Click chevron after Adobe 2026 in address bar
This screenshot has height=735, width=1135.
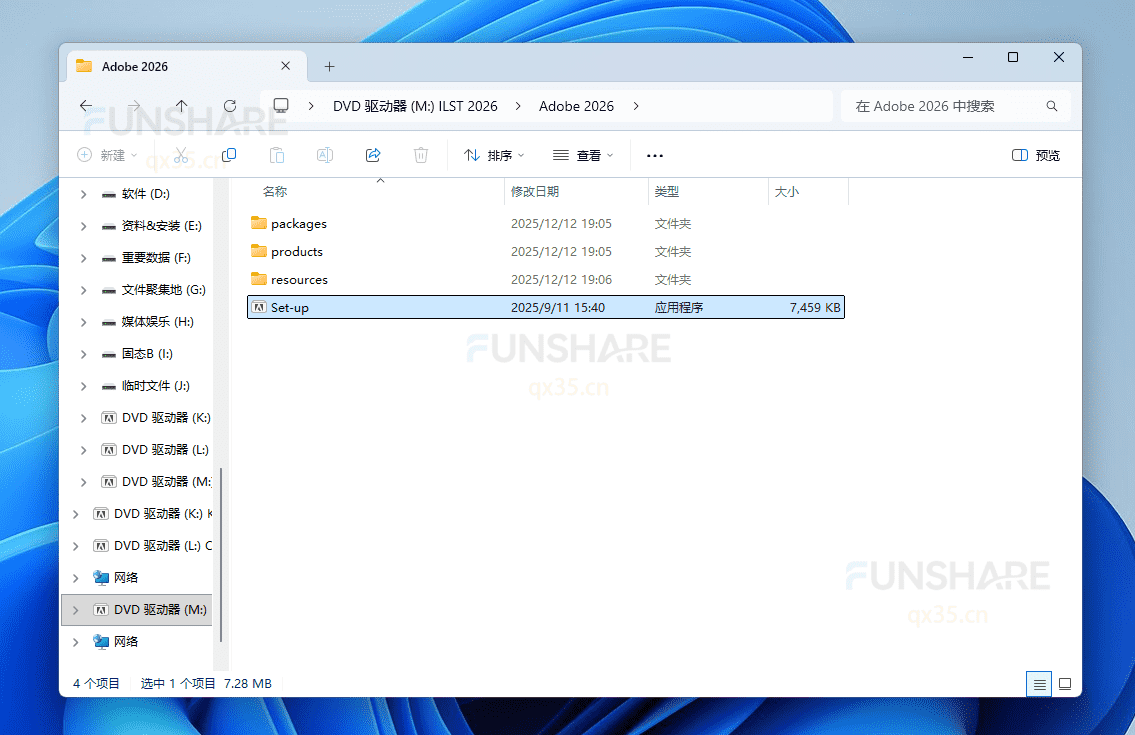[636, 106]
